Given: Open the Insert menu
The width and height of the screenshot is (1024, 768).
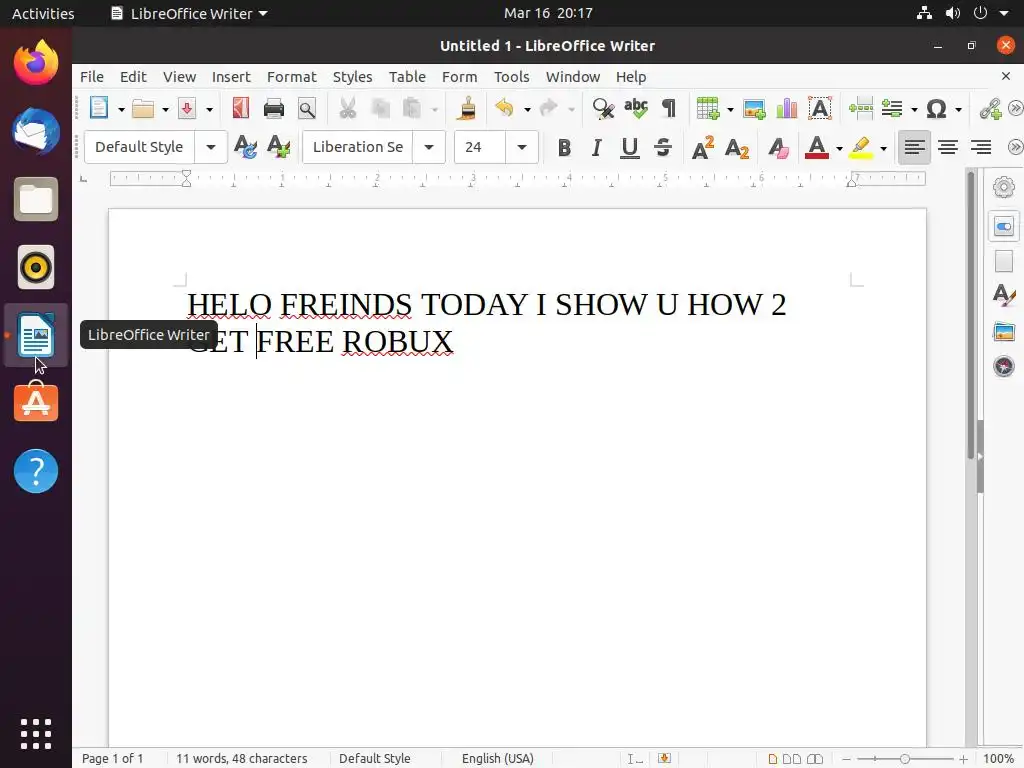Looking at the screenshot, I should tap(231, 77).
